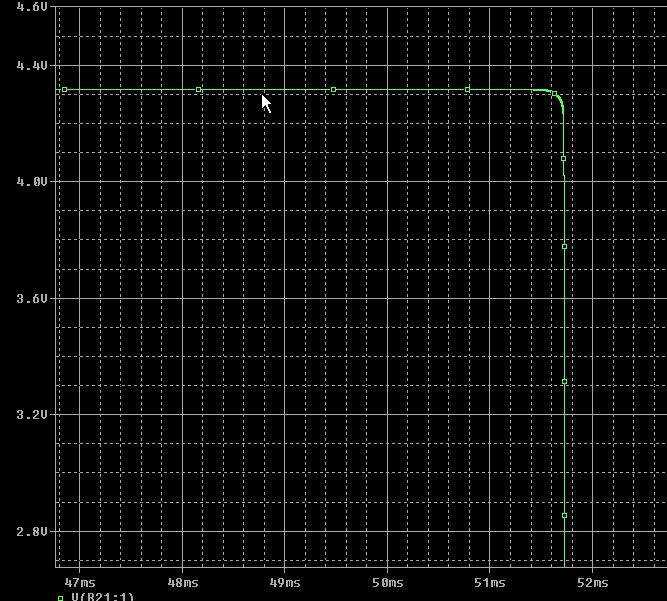This screenshot has height=601, width=667.
Task: Click the 51ms X-axis label
Action: pos(490,582)
